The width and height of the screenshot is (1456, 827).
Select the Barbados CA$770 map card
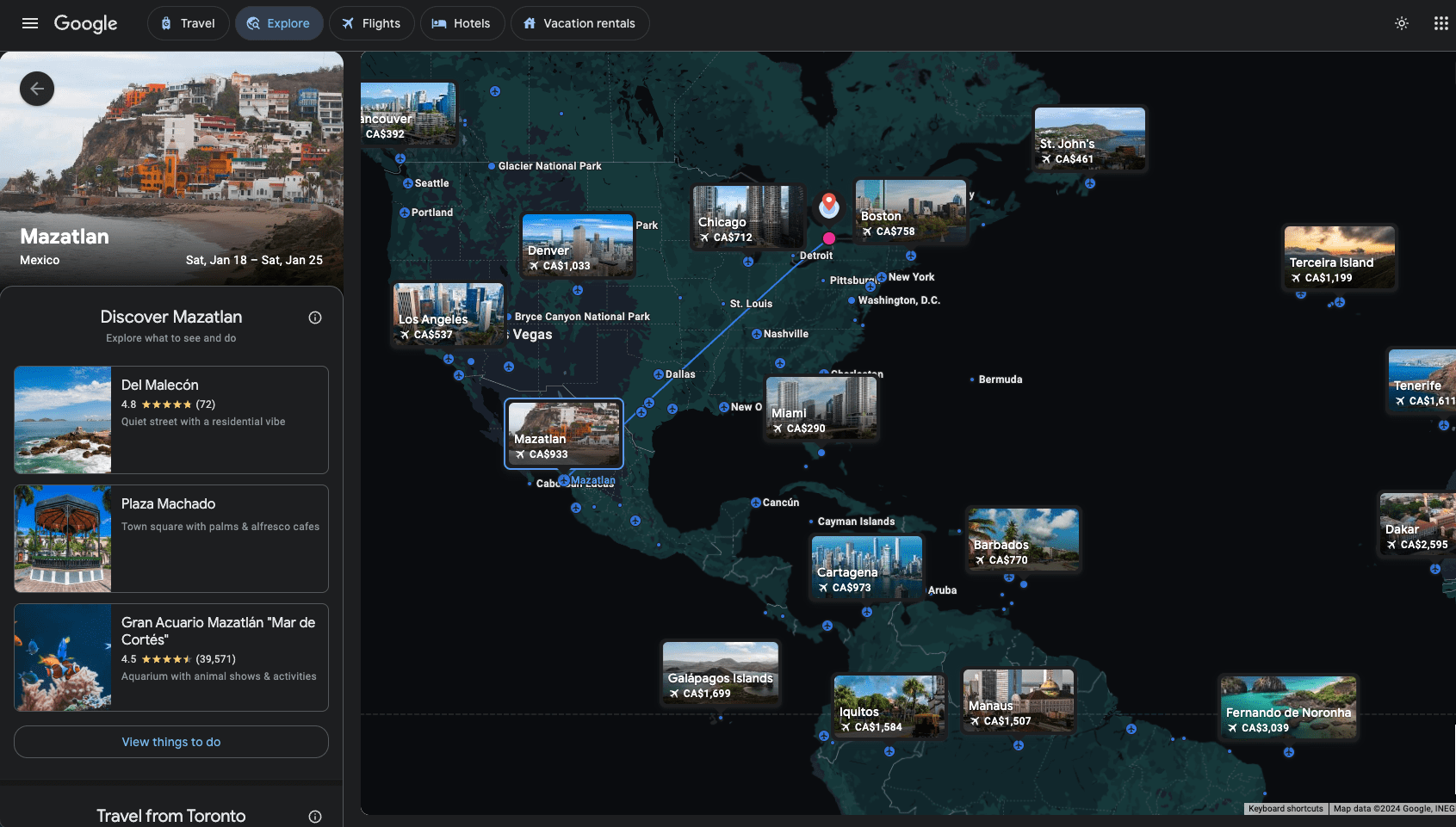(x=1024, y=540)
